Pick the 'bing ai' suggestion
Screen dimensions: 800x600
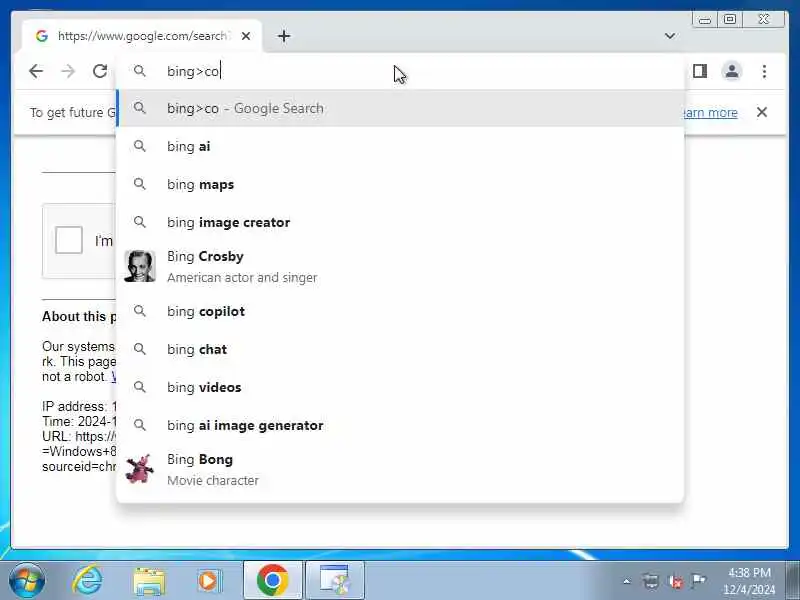click(401, 146)
